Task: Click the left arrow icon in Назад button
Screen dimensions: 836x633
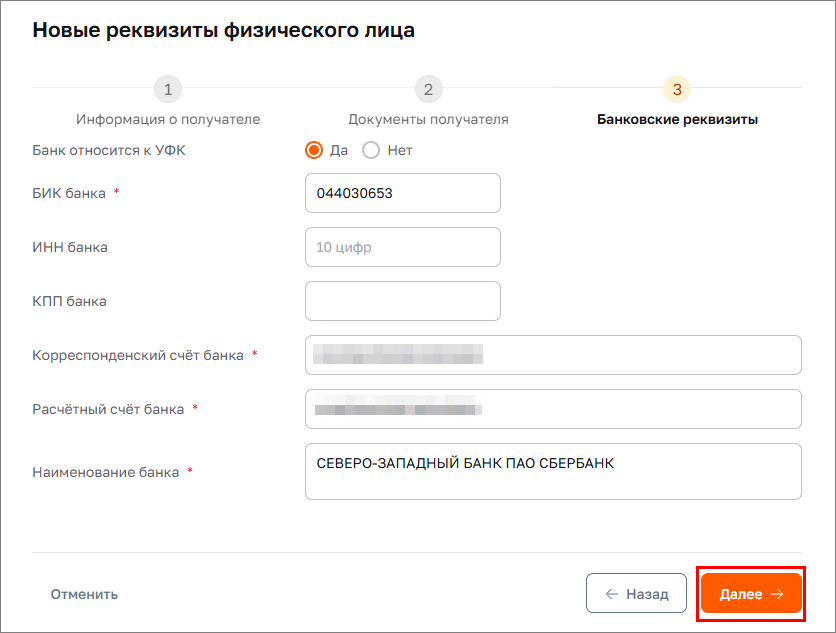Action: pyautogui.click(x=611, y=593)
